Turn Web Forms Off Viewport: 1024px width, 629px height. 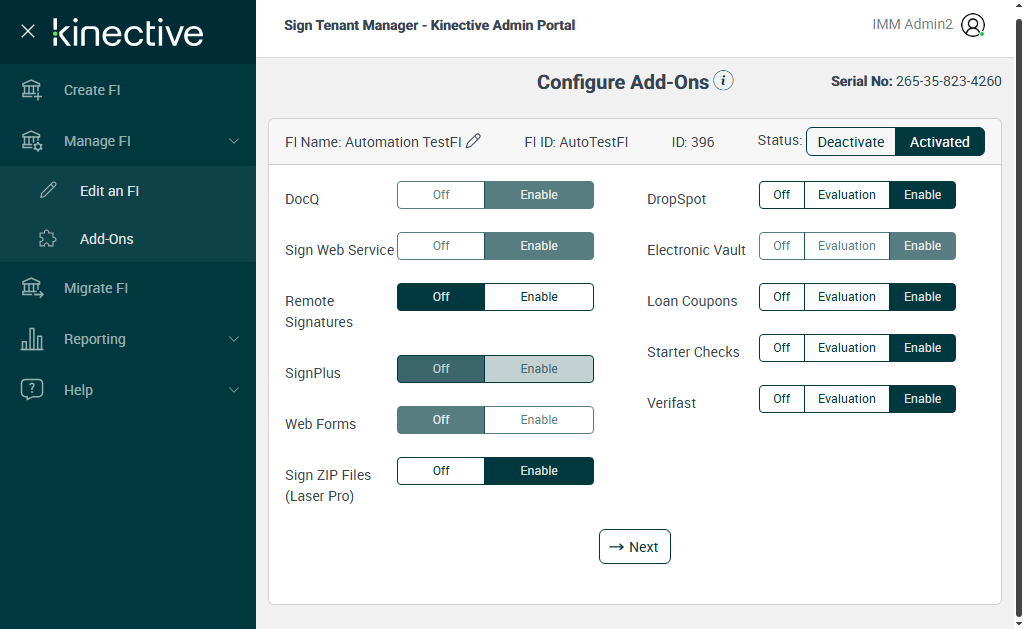[x=441, y=419]
